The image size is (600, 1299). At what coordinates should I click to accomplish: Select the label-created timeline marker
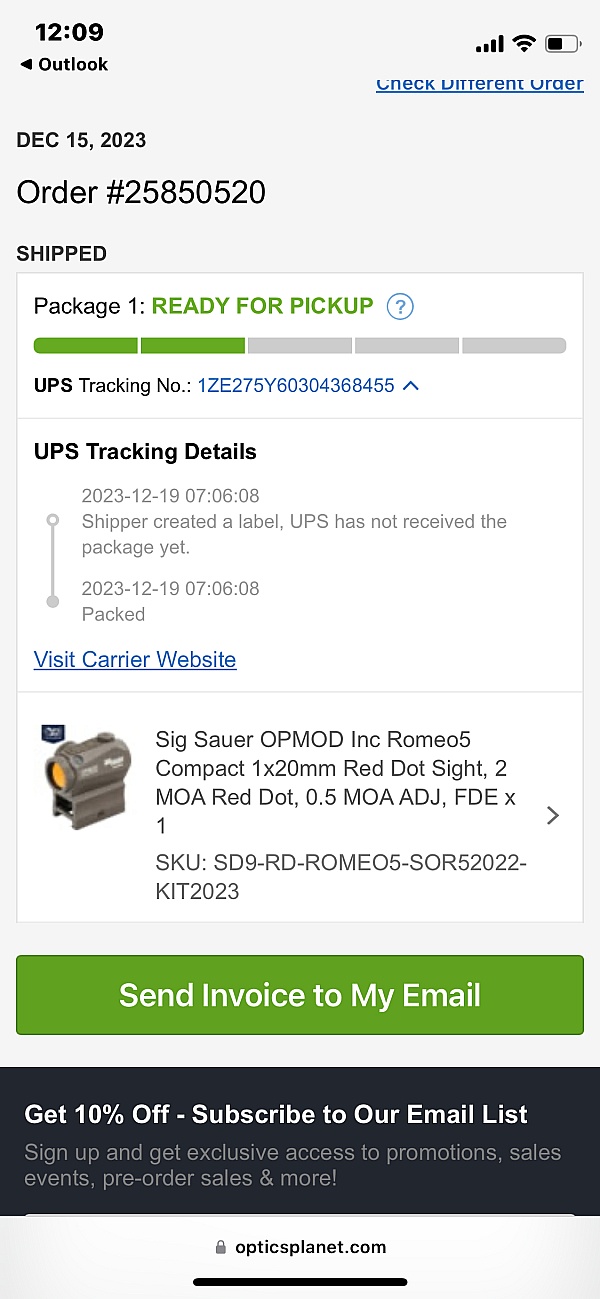tap(53, 521)
